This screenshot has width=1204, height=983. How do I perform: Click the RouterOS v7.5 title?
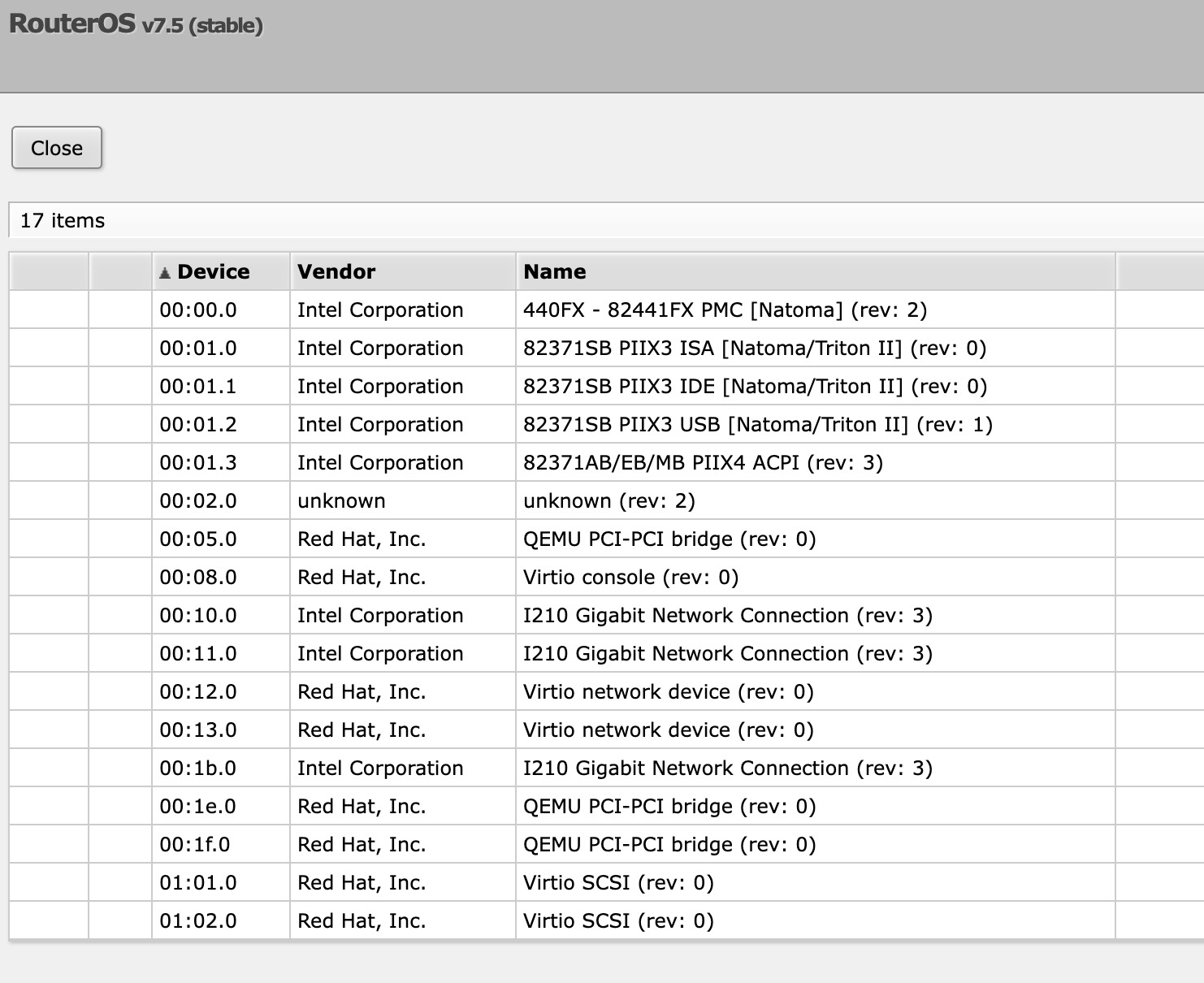136,24
